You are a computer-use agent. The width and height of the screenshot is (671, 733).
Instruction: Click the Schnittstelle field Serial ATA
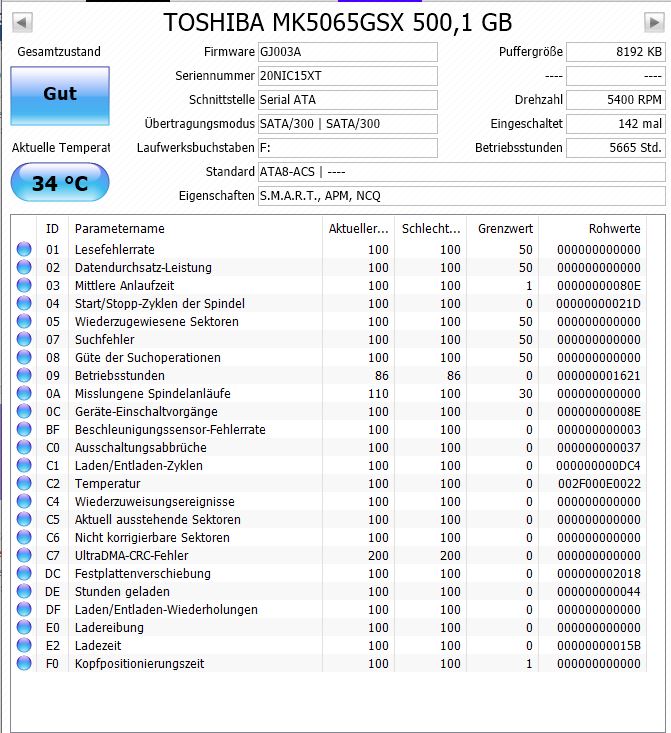[x=347, y=100]
